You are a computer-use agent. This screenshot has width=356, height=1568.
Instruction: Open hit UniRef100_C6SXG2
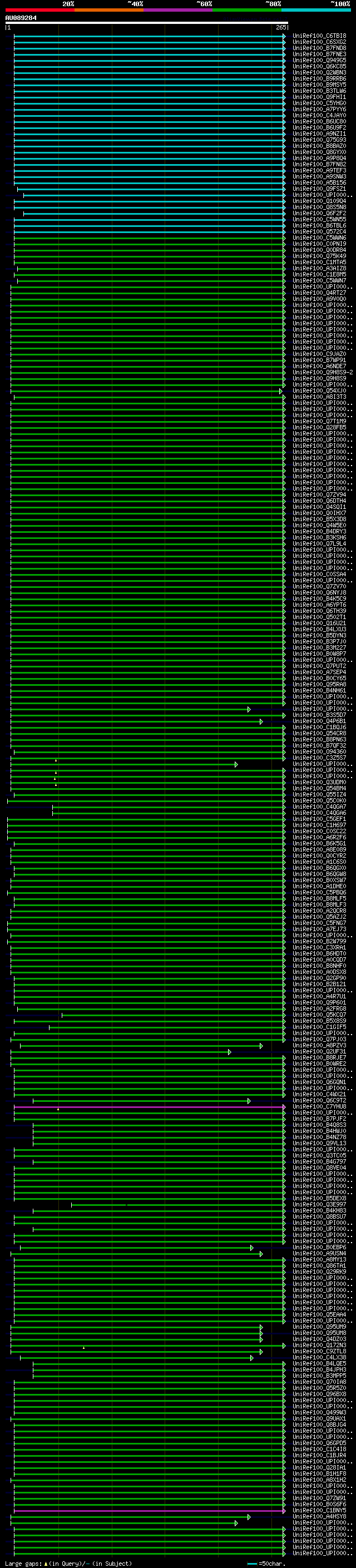point(319,42)
